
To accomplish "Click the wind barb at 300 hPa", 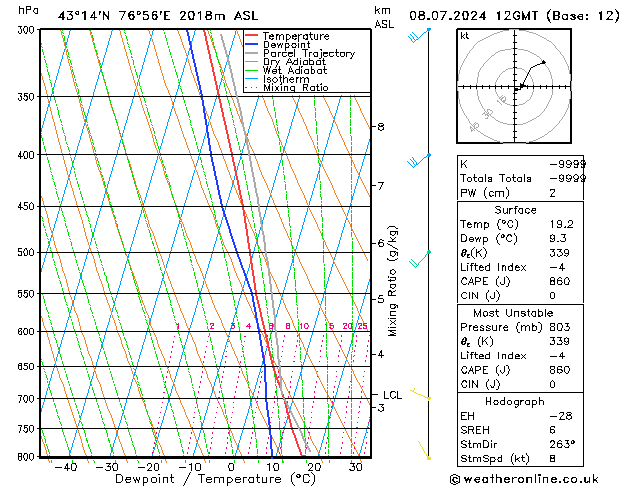I will point(419,35).
